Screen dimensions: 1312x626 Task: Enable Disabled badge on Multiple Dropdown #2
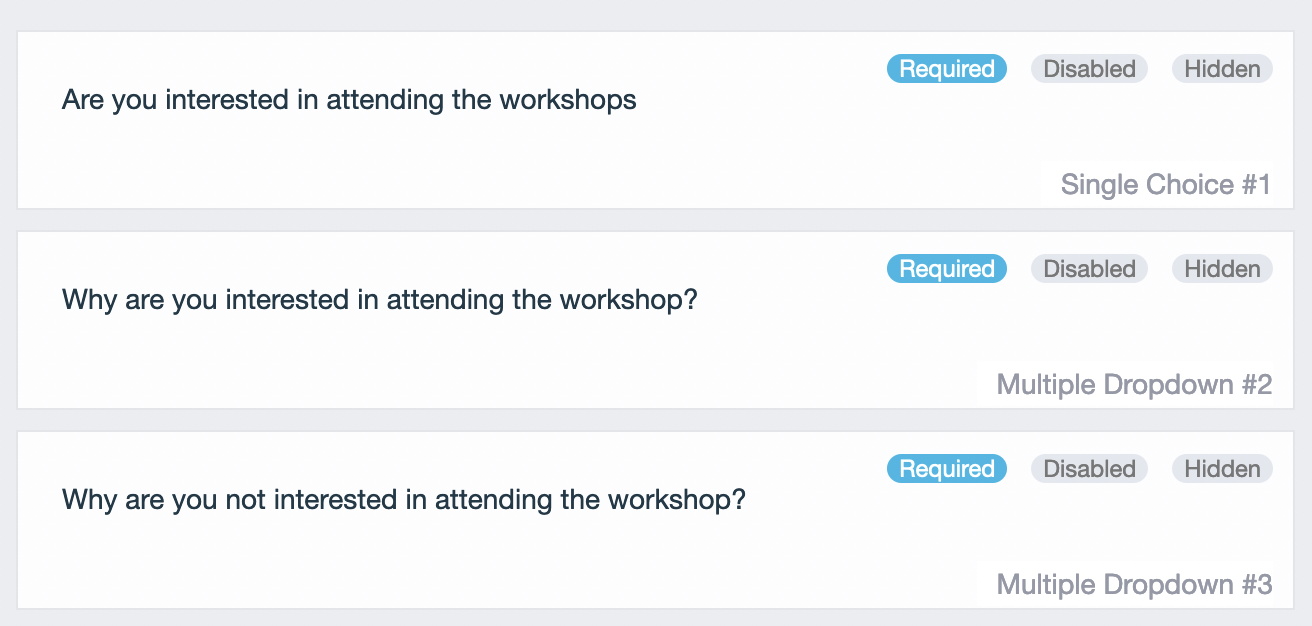[x=1089, y=269]
